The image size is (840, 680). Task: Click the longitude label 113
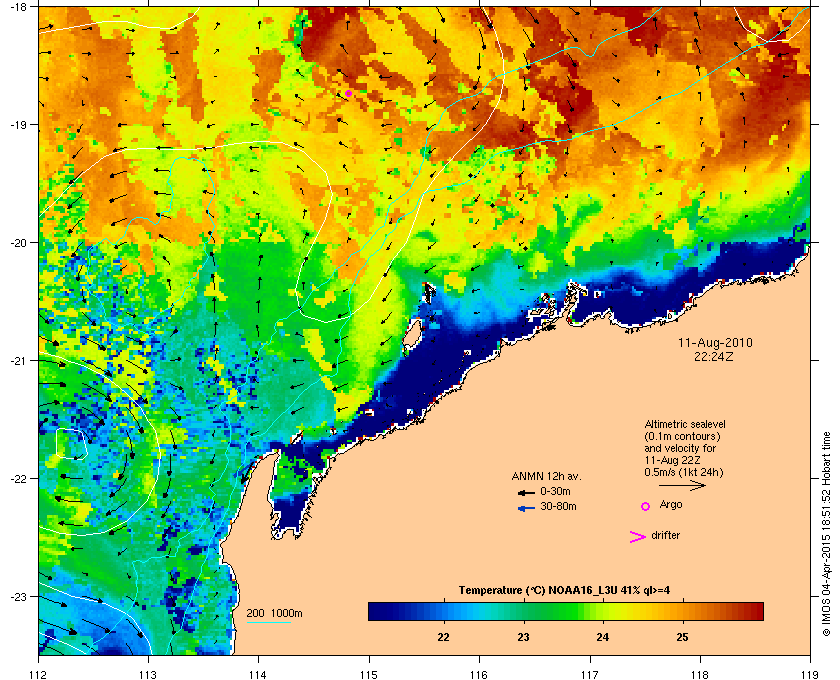(x=148, y=674)
